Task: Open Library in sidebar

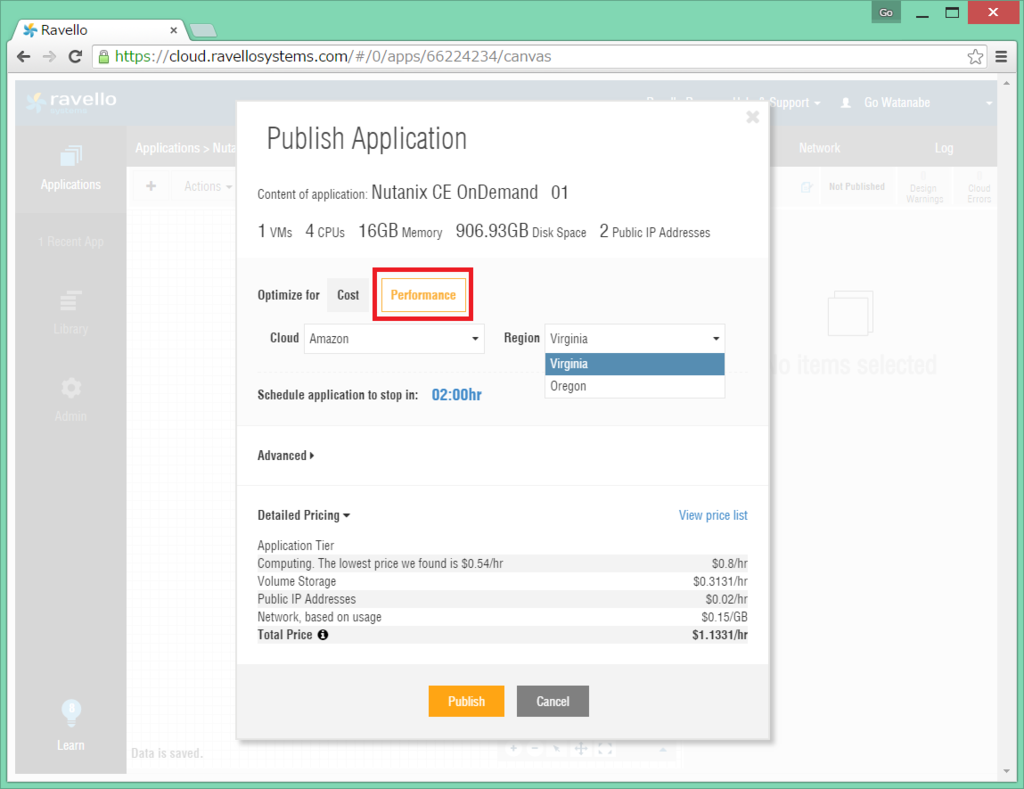Action: (x=71, y=312)
